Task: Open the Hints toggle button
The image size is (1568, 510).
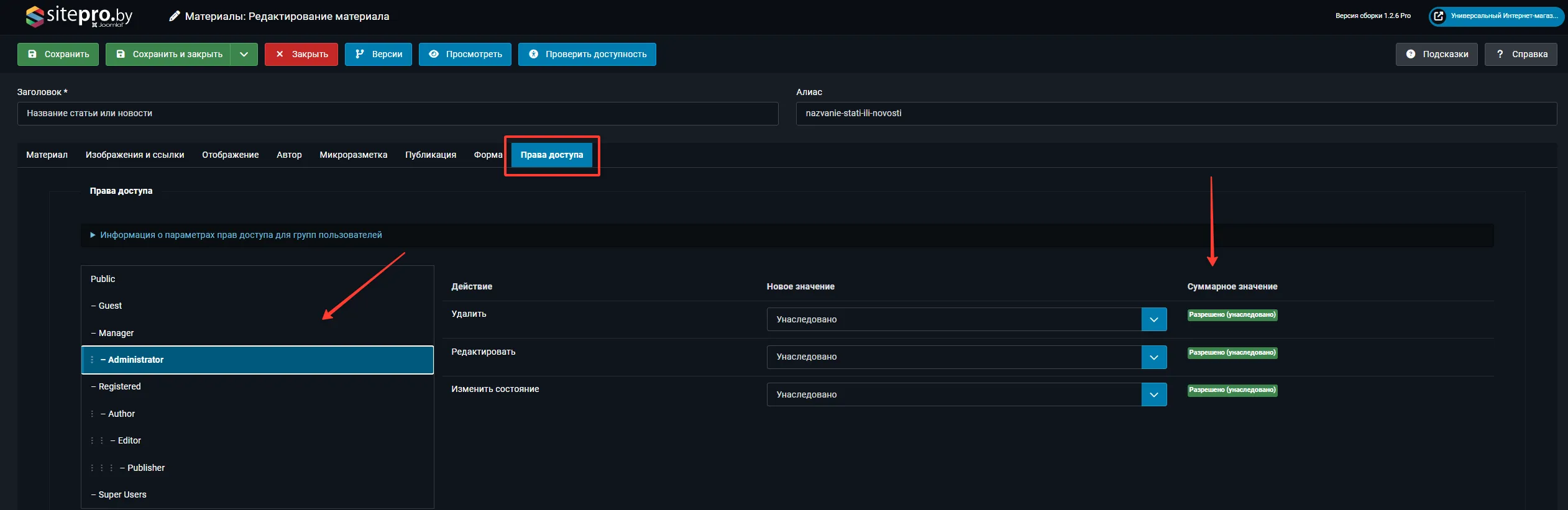Action: (1436, 54)
